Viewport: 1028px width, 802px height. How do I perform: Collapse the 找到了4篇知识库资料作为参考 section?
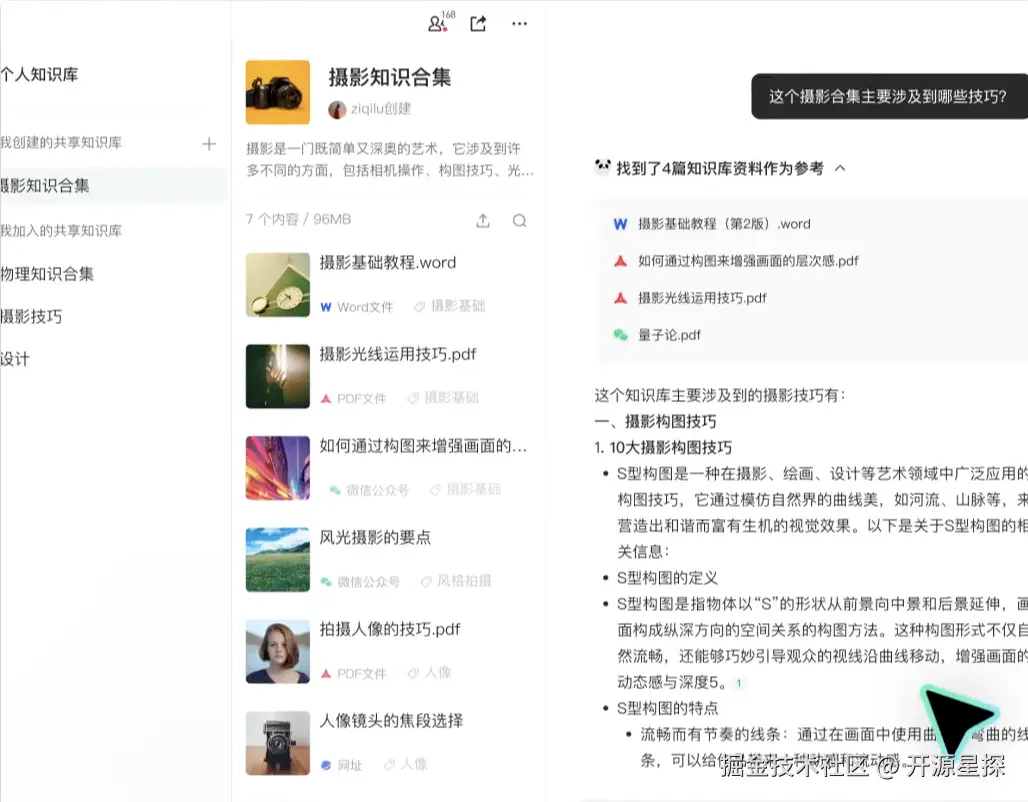(x=839, y=168)
